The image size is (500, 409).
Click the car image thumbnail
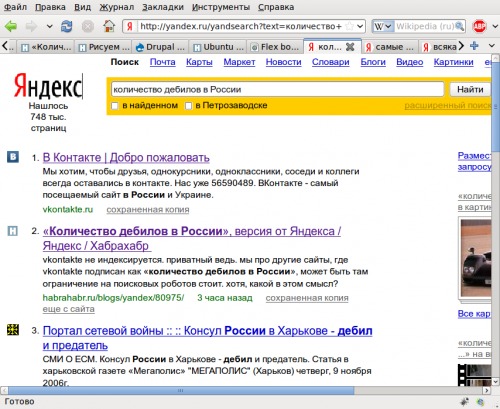[x=476, y=258]
